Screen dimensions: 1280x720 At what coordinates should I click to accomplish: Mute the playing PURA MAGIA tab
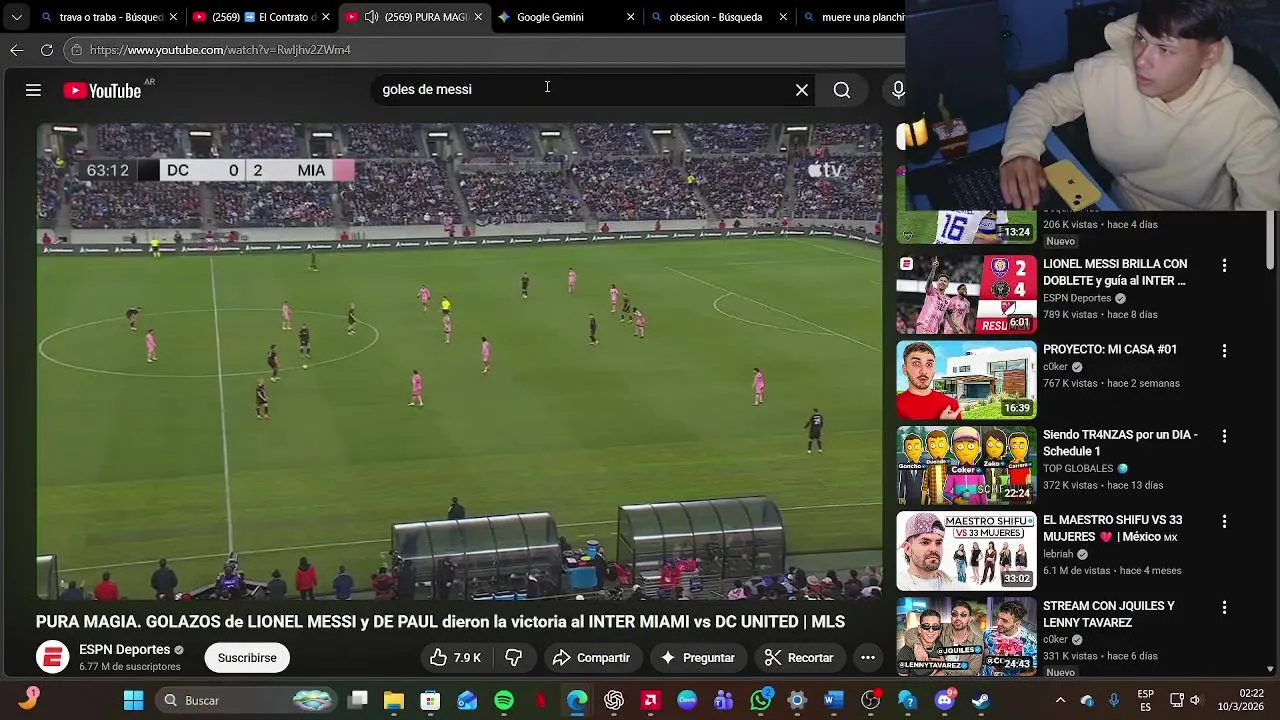click(372, 17)
